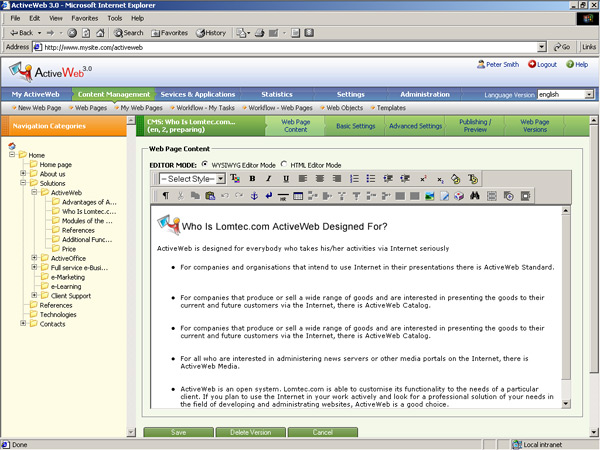Insert an anchor with anchor icon
The height and width of the screenshot is (450, 600).
[x=254, y=196]
